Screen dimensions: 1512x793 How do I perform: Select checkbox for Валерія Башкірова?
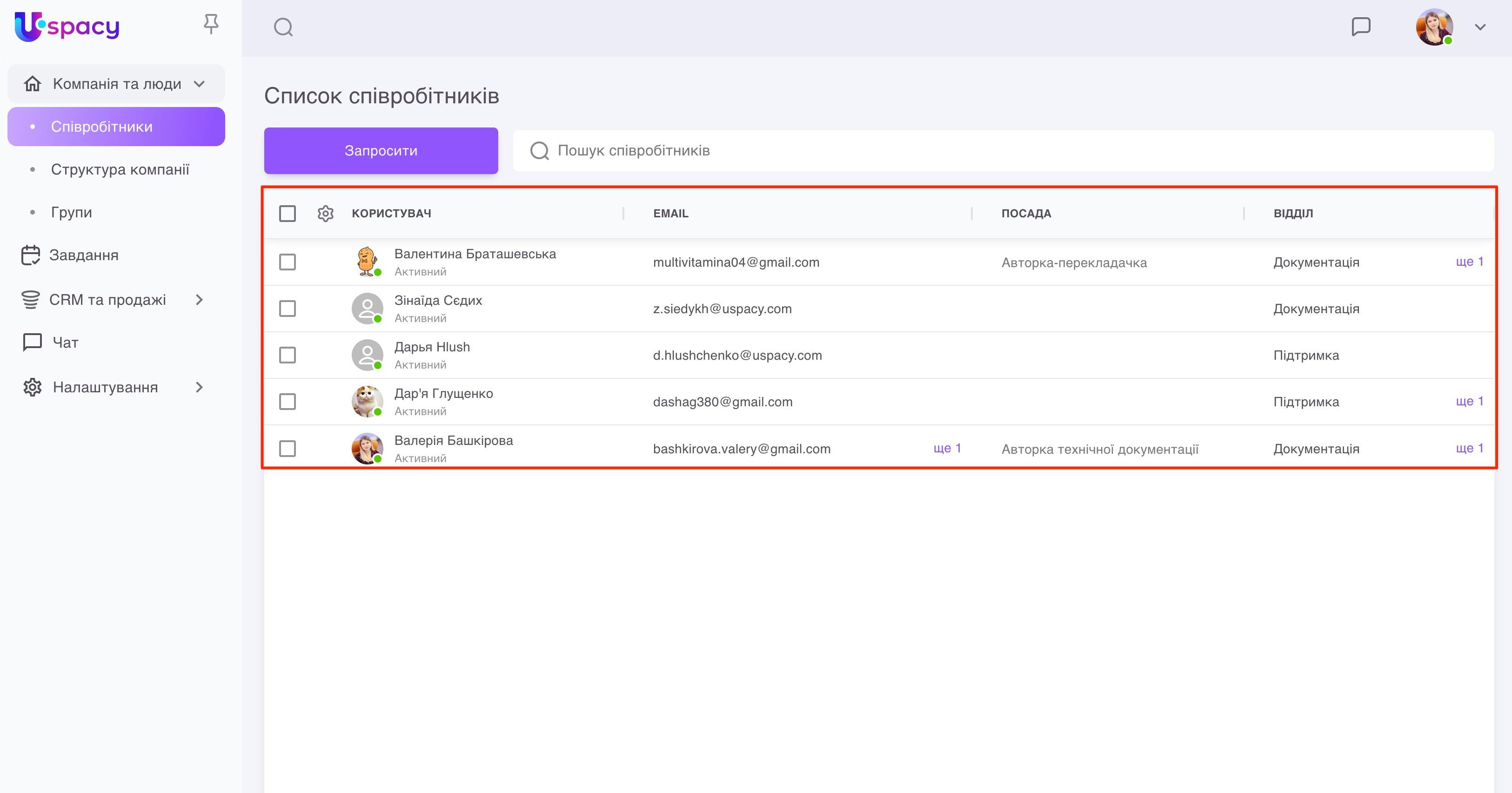pos(287,449)
